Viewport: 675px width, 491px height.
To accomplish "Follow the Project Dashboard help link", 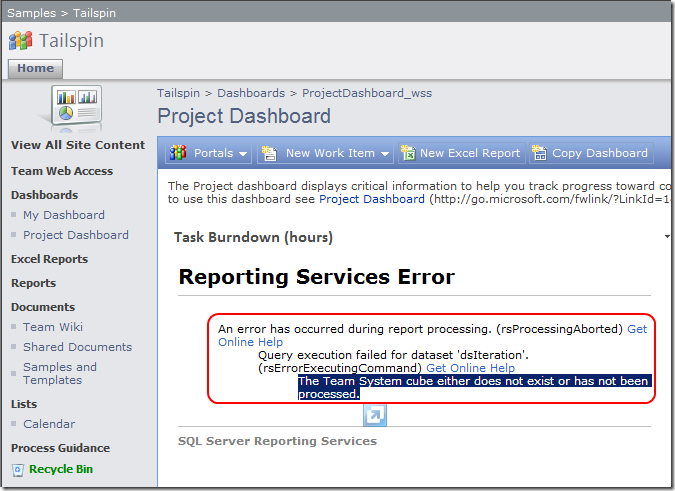I will tap(372, 199).
